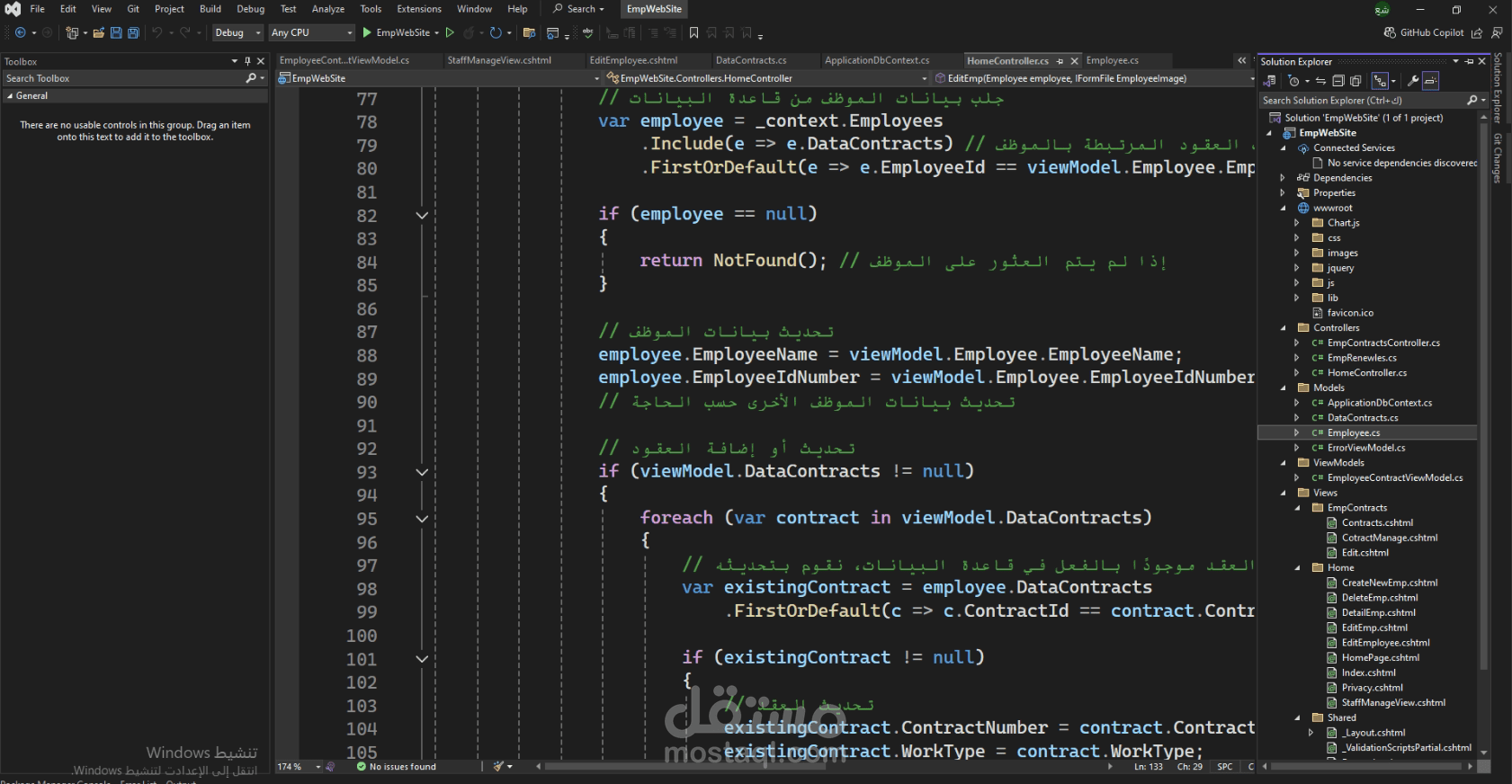Toggle Solution Explorer auto-hide pin
Screen dimensions: 1512x784
click(1470, 61)
